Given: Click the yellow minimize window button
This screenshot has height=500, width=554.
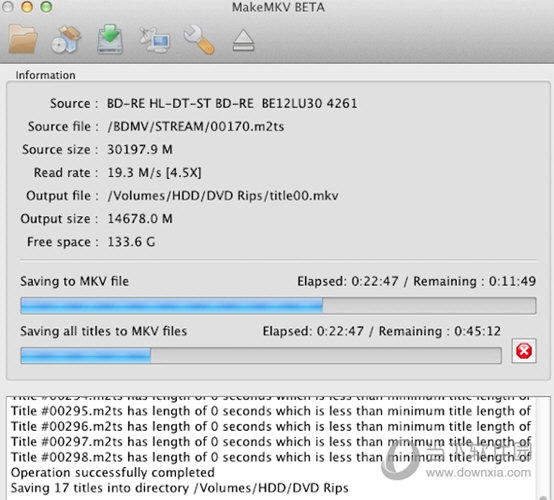Looking at the screenshot, I should coord(27,7).
